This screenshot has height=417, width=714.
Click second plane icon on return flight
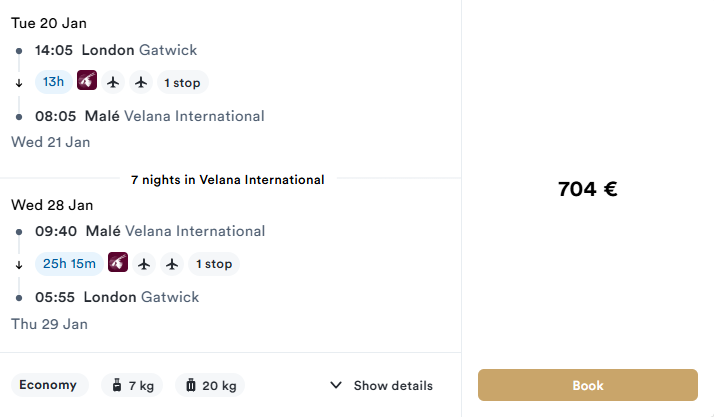pos(172,264)
